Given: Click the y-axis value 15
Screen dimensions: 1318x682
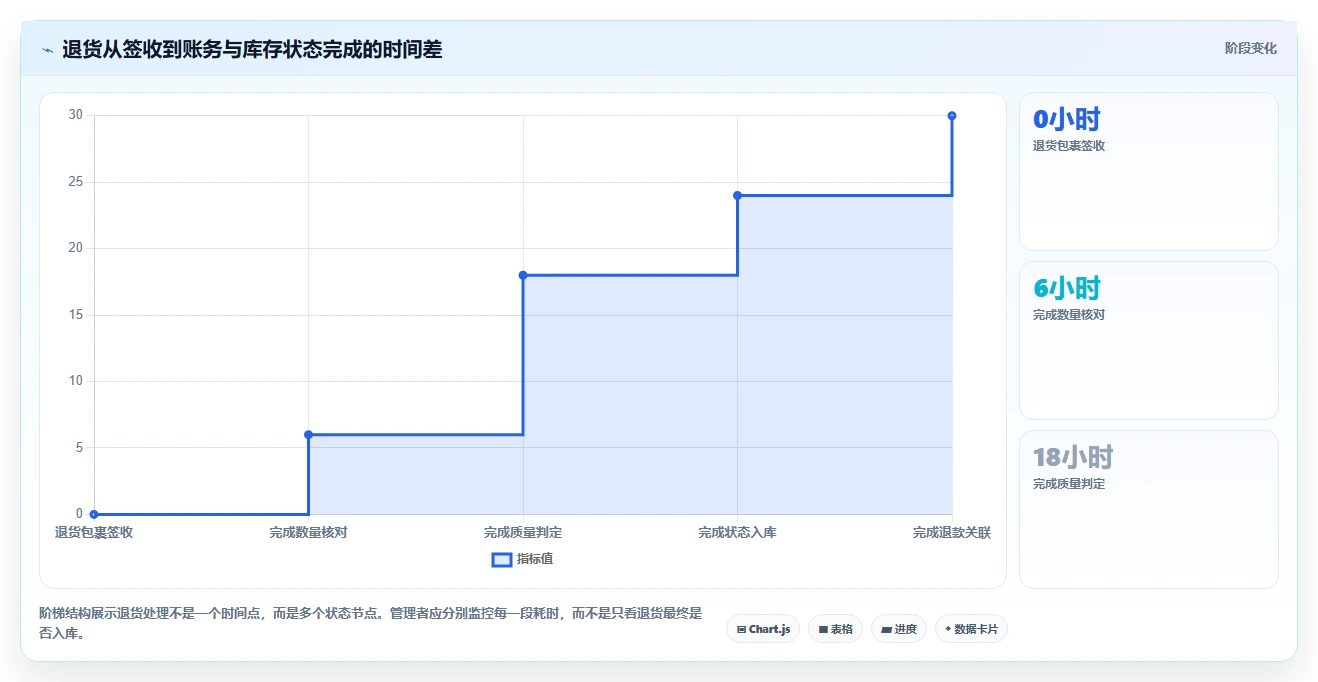Looking at the screenshot, I should click(x=76, y=315).
